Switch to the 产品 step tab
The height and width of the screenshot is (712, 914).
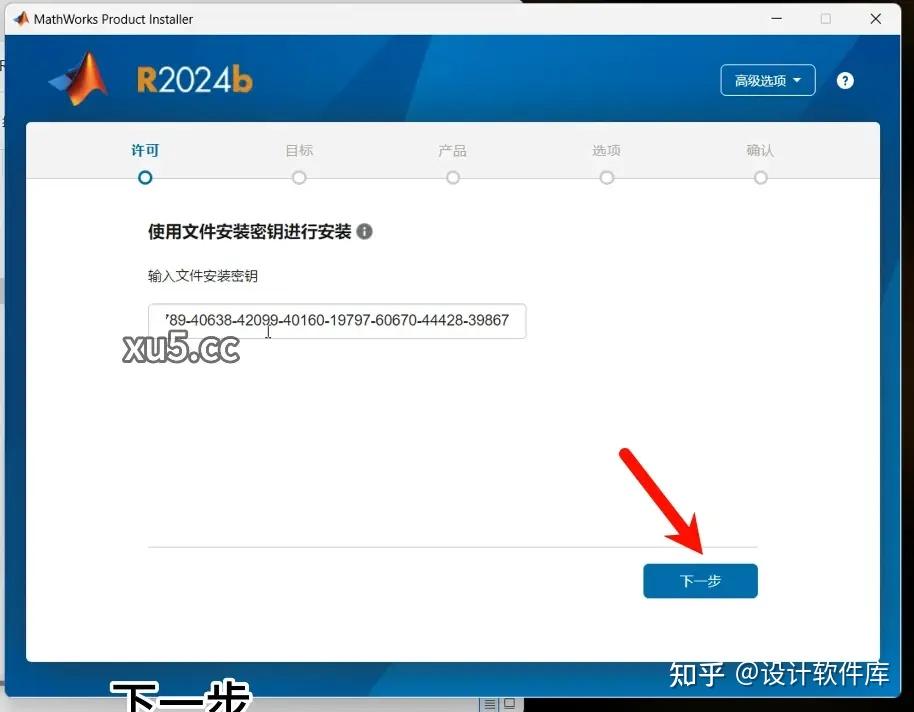453,150
